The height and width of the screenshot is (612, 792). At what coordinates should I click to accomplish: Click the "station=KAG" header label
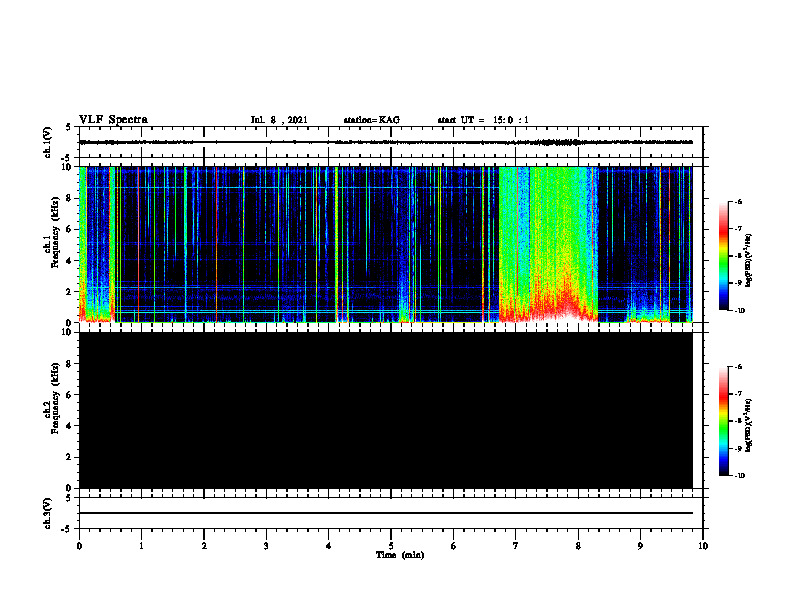371,120
